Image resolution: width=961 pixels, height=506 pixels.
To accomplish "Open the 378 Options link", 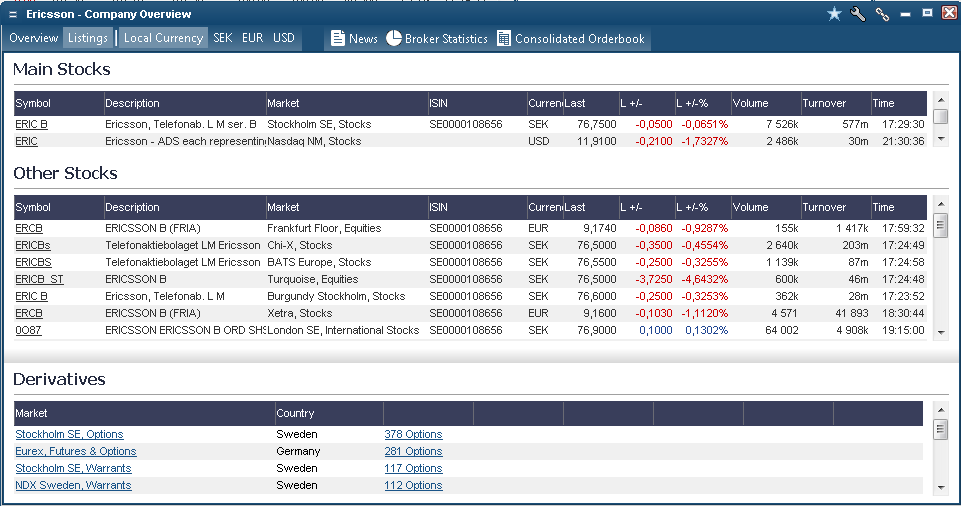I will click(414, 434).
